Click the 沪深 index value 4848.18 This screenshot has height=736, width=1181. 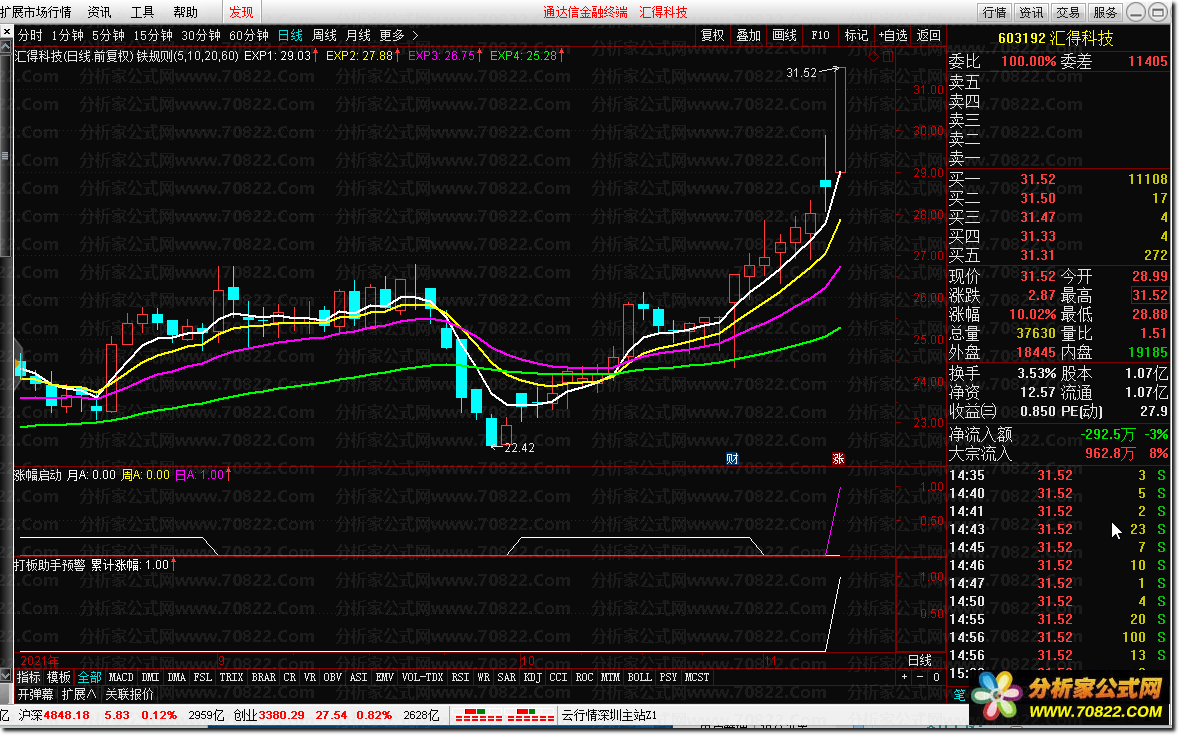coord(66,715)
